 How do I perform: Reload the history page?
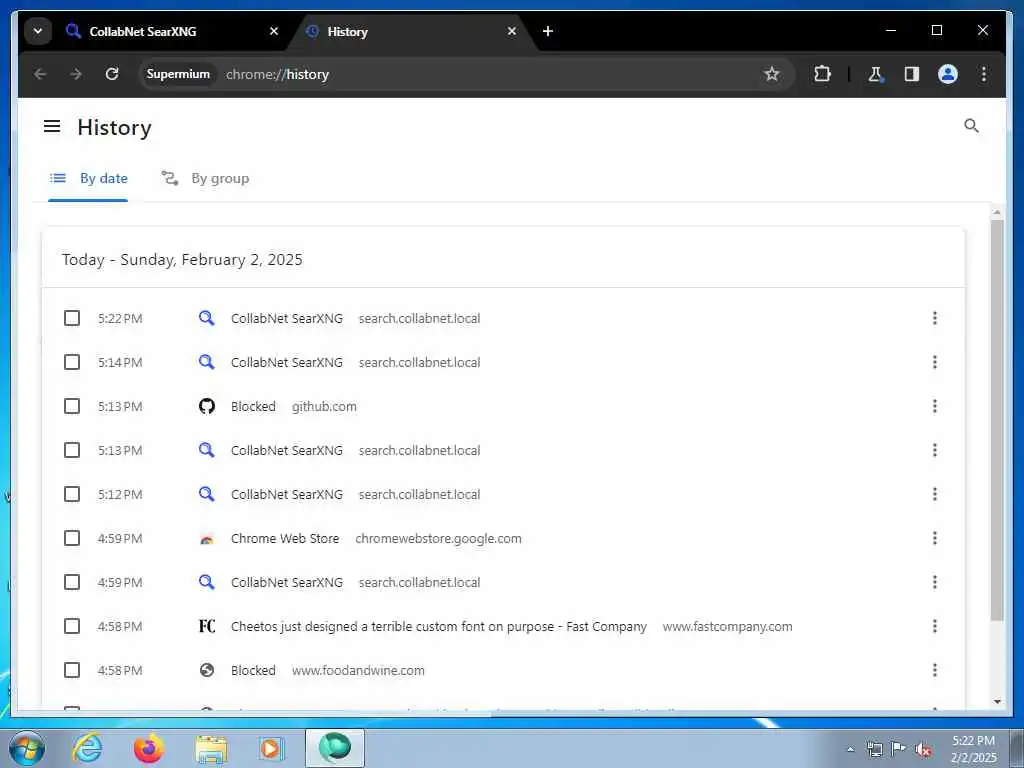point(112,74)
